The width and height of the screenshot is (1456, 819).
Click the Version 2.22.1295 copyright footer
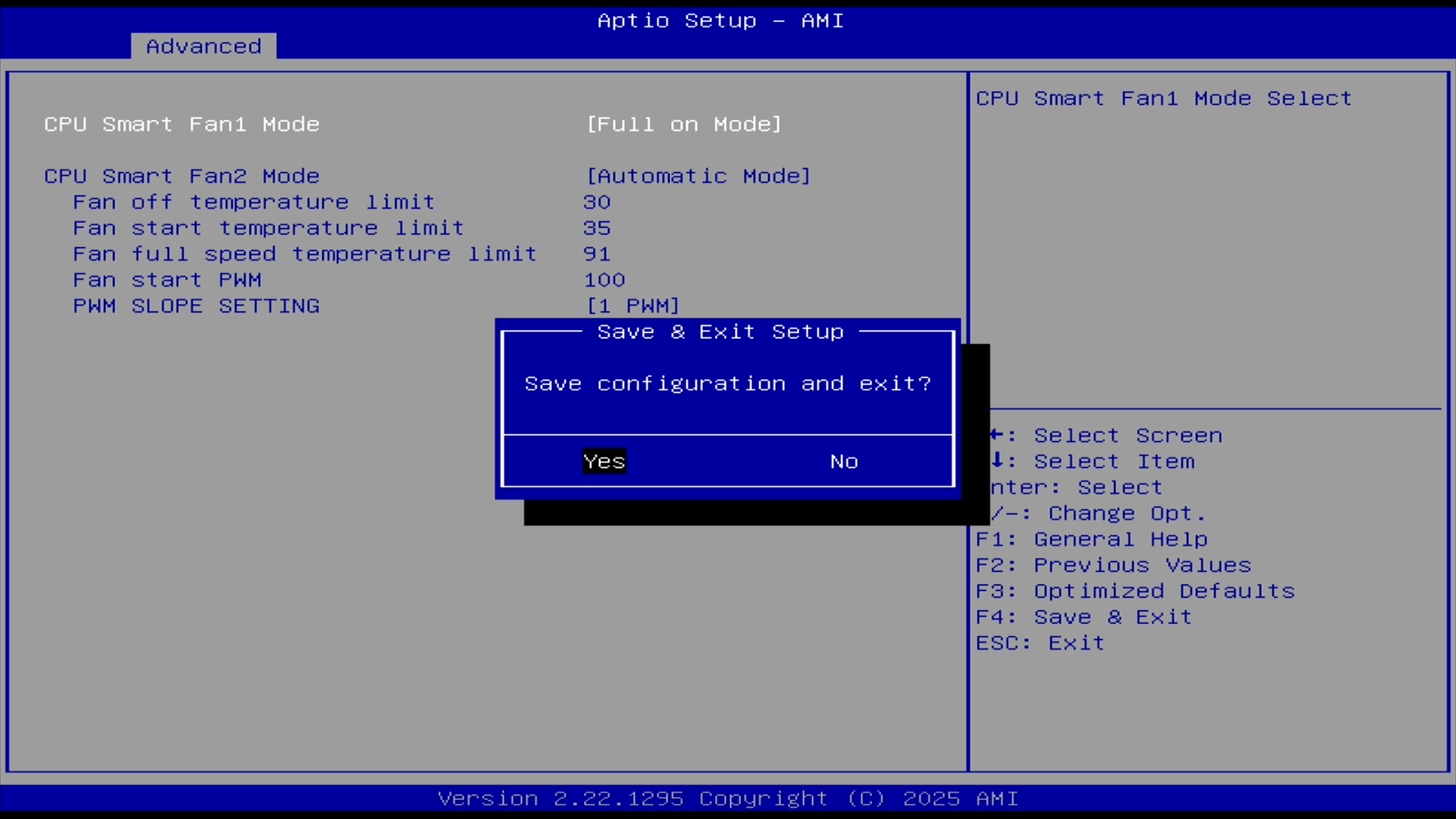(728, 799)
